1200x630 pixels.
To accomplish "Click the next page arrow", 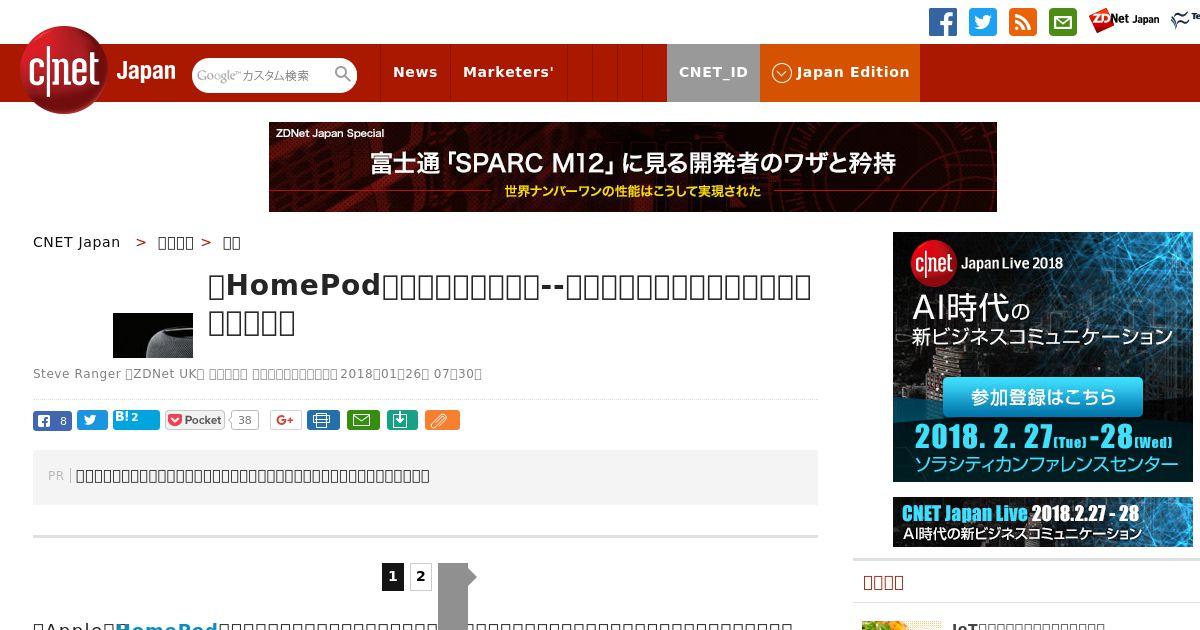I will (456, 596).
